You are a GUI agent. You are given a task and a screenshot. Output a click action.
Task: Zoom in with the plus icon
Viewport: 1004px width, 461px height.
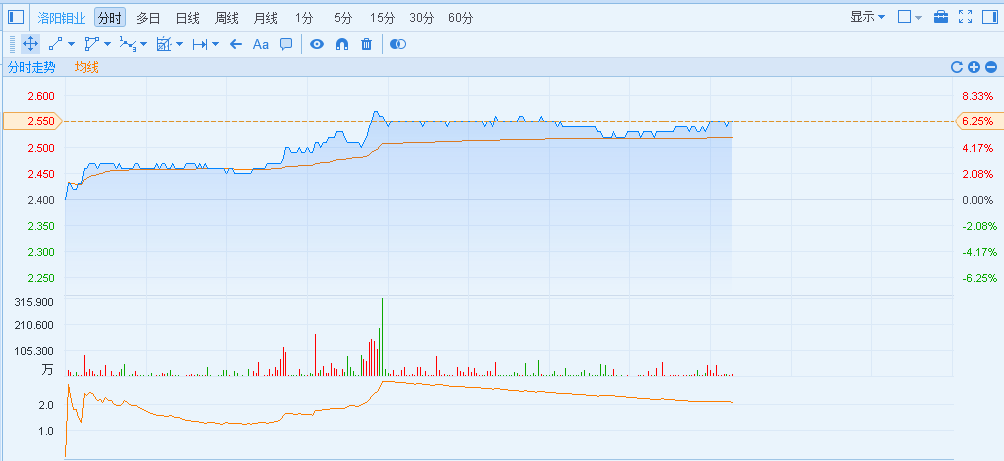click(974, 67)
